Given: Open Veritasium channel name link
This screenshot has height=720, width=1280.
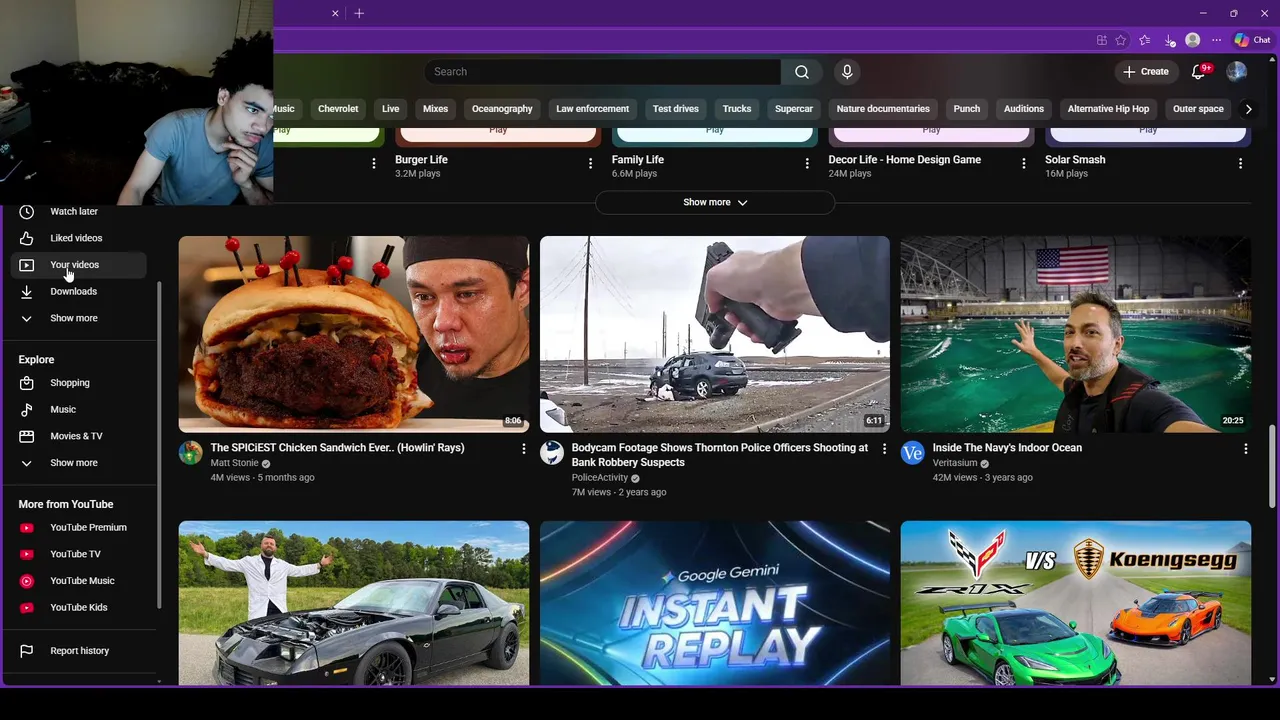Looking at the screenshot, I should [955, 463].
